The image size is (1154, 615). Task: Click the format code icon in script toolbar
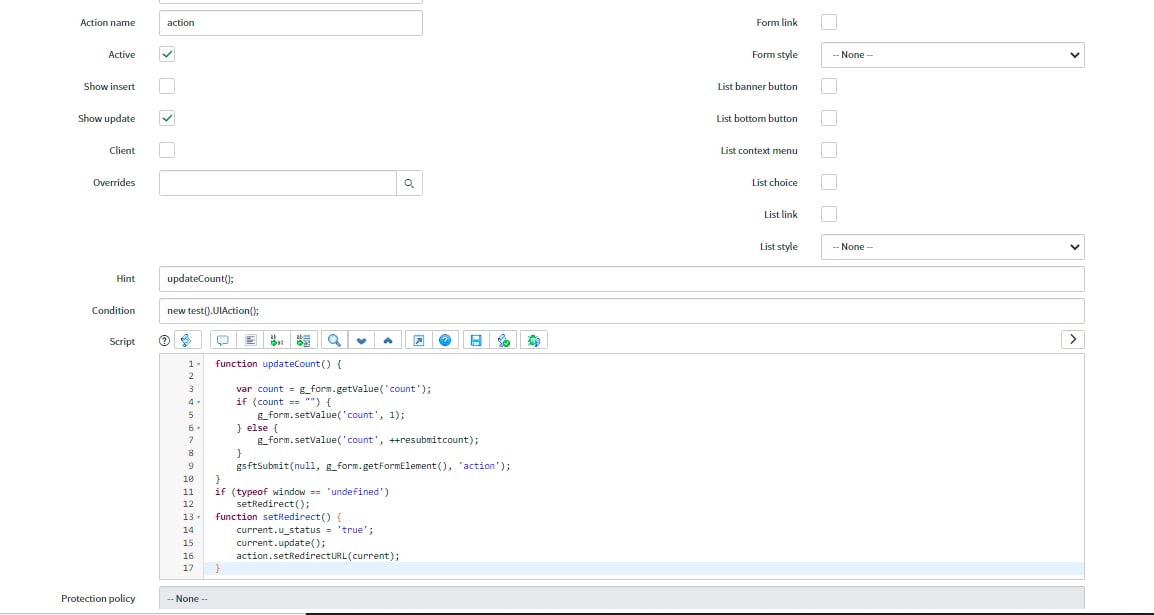(251, 341)
